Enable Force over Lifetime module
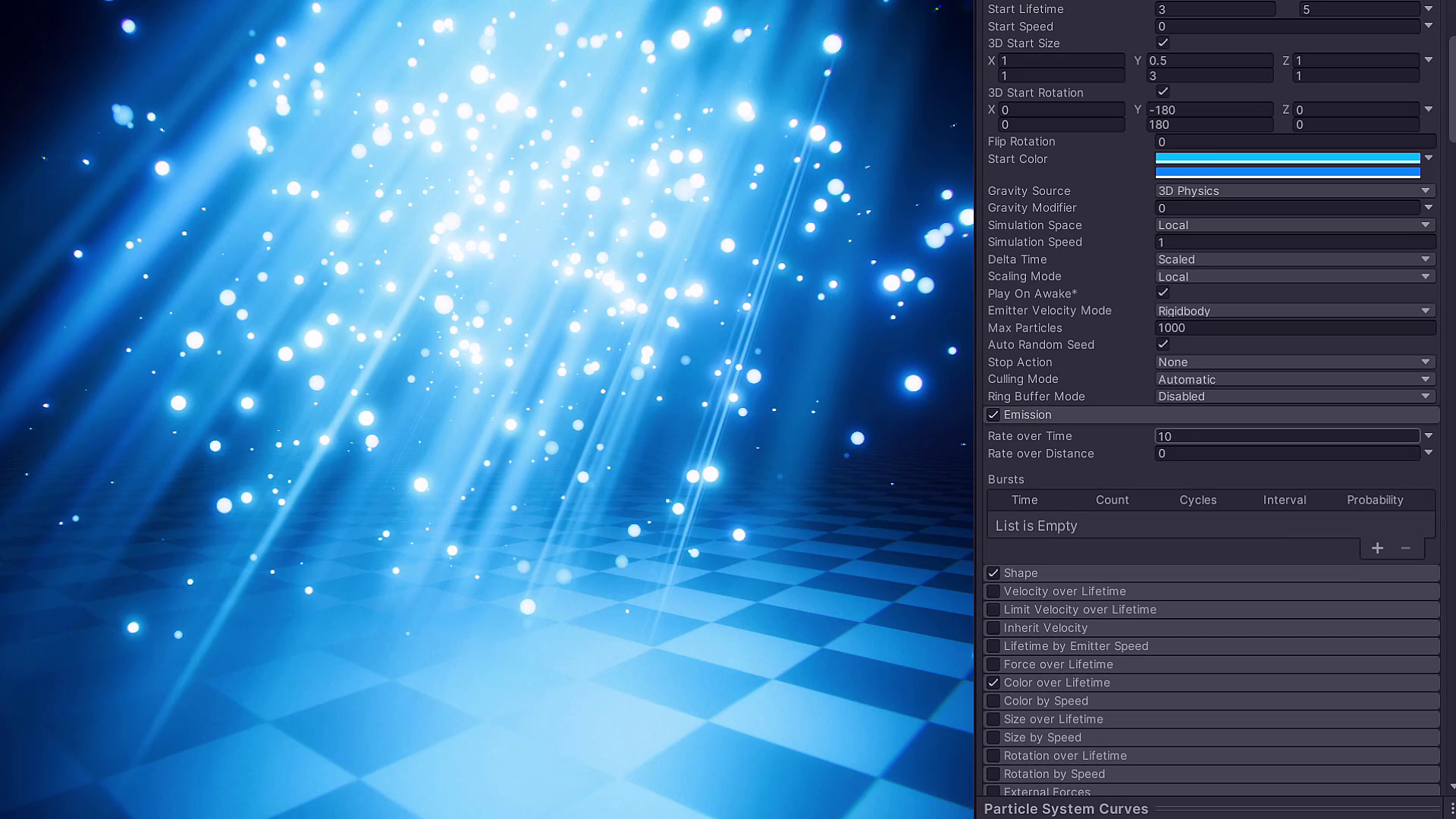Image resolution: width=1456 pixels, height=819 pixels. point(993,664)
